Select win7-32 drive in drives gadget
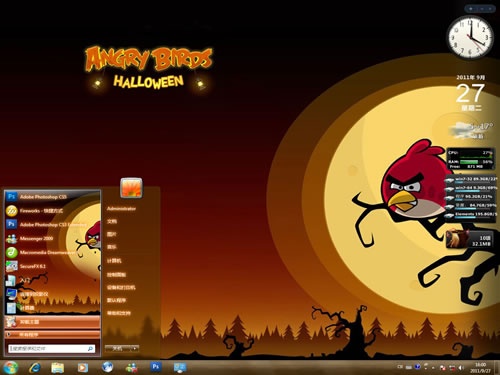Viewport: 500px width, 375px height. (x=472, y=180)
